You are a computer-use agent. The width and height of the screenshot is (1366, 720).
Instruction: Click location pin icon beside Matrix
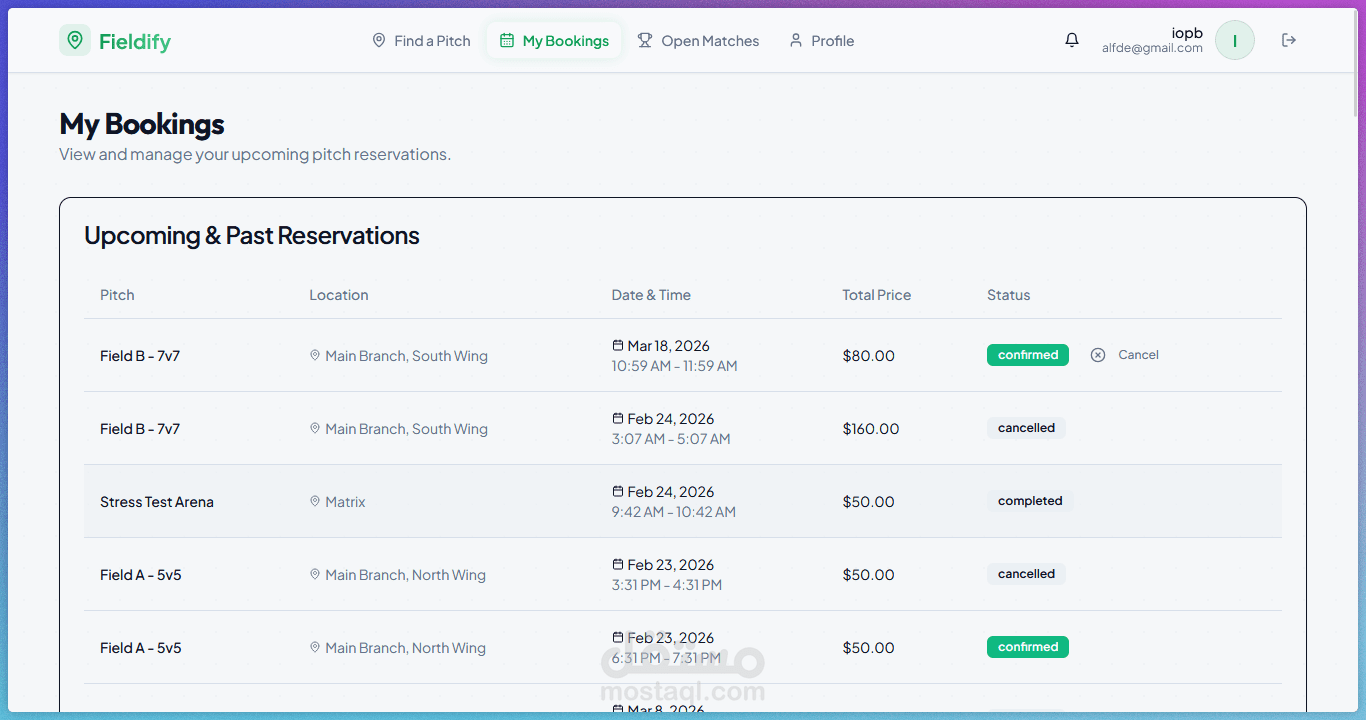[x=315, y=501]
